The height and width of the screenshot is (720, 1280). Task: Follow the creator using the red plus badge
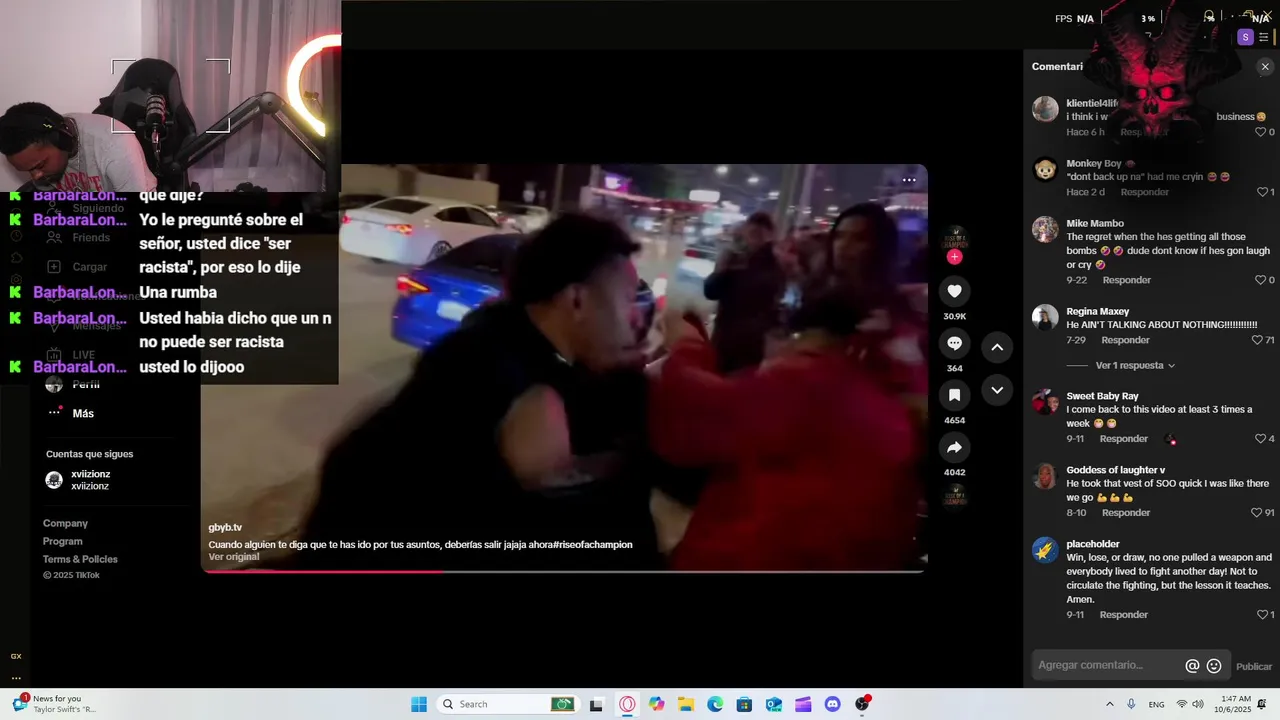click(x=954, y=257)
